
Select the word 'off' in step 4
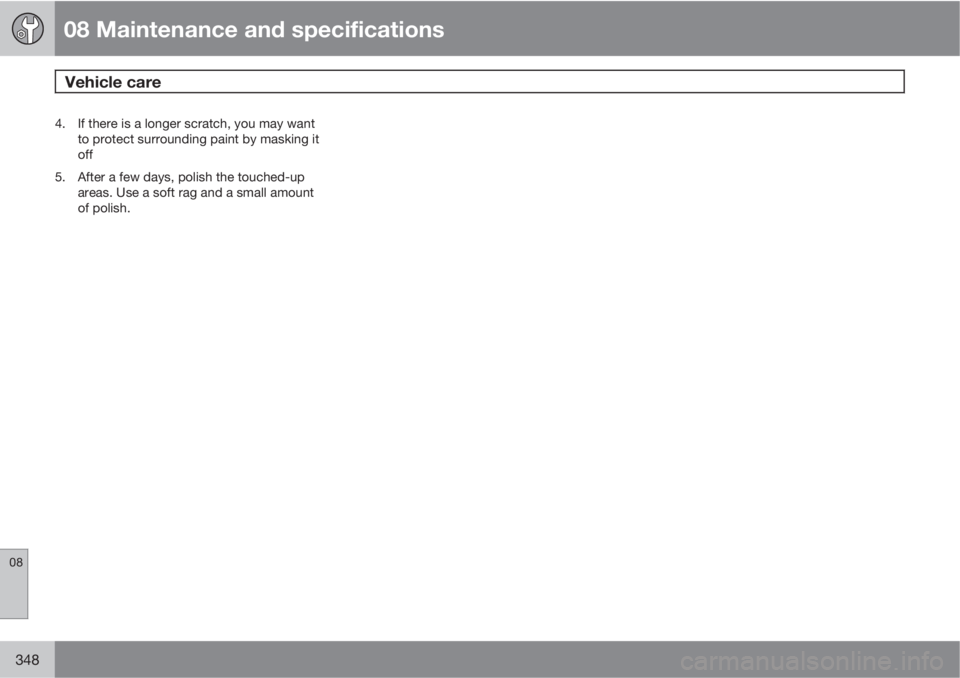(85, 154)
